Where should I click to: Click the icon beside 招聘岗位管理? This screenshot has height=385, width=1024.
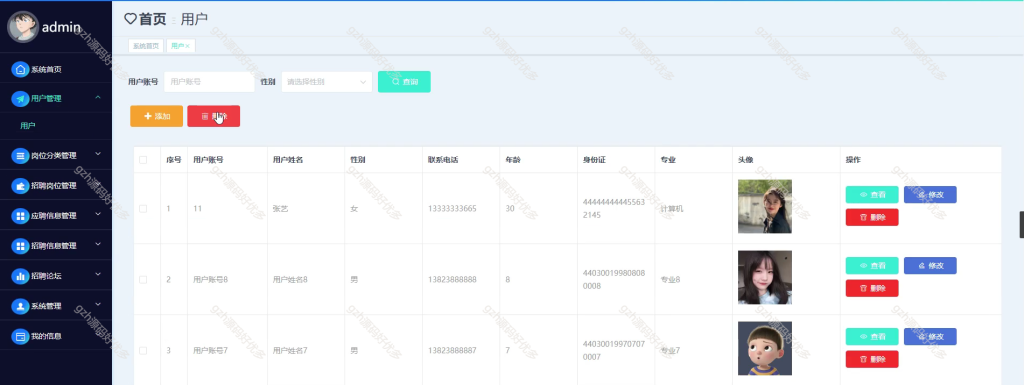tap(21, 186)
